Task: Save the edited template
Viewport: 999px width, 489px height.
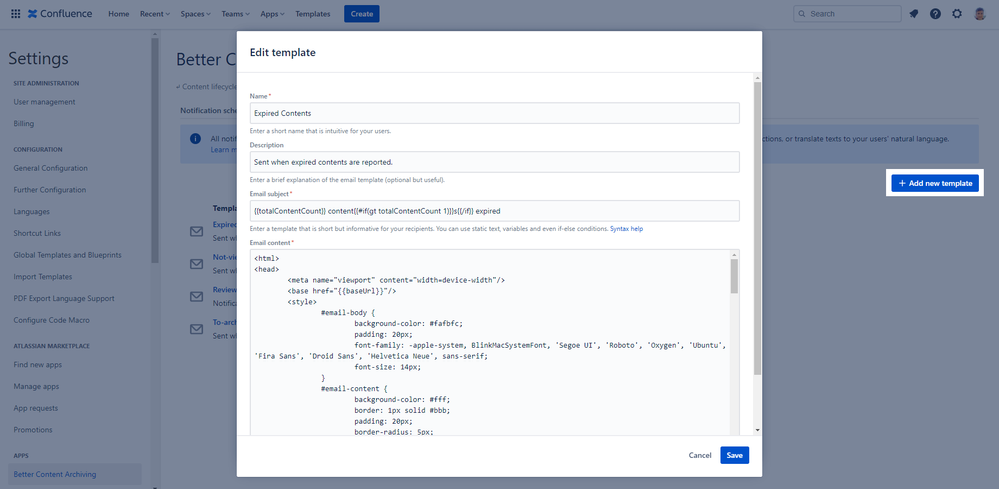Action: [735, 455]
